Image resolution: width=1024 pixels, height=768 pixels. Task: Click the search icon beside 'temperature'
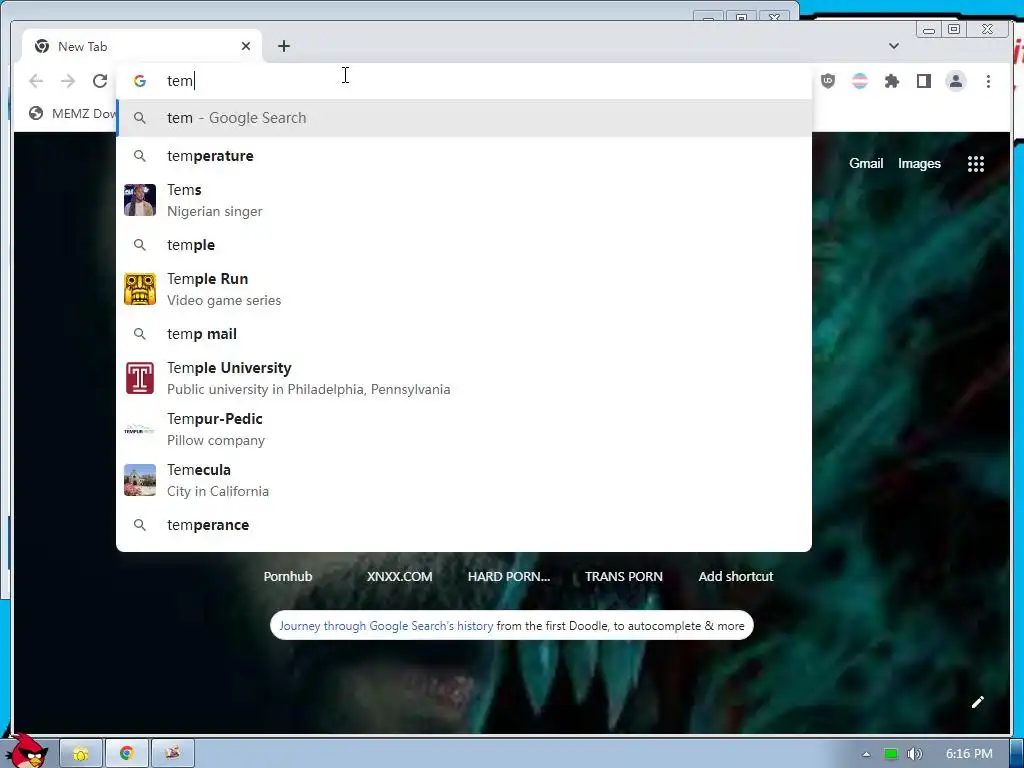(x=139, y=156)
